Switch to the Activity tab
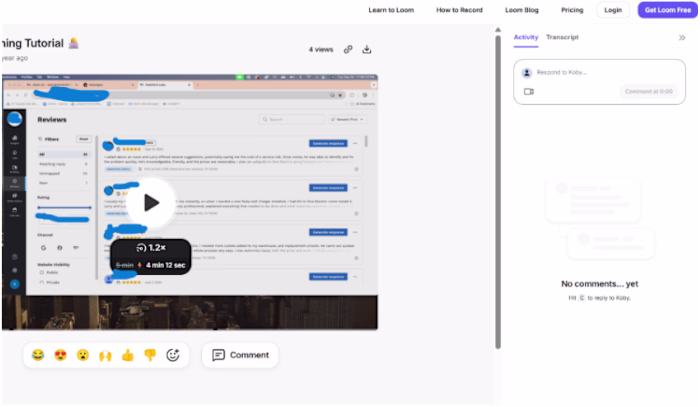Image resolution: width=700 pixels, height=407 pixels. tap(526, 37)
